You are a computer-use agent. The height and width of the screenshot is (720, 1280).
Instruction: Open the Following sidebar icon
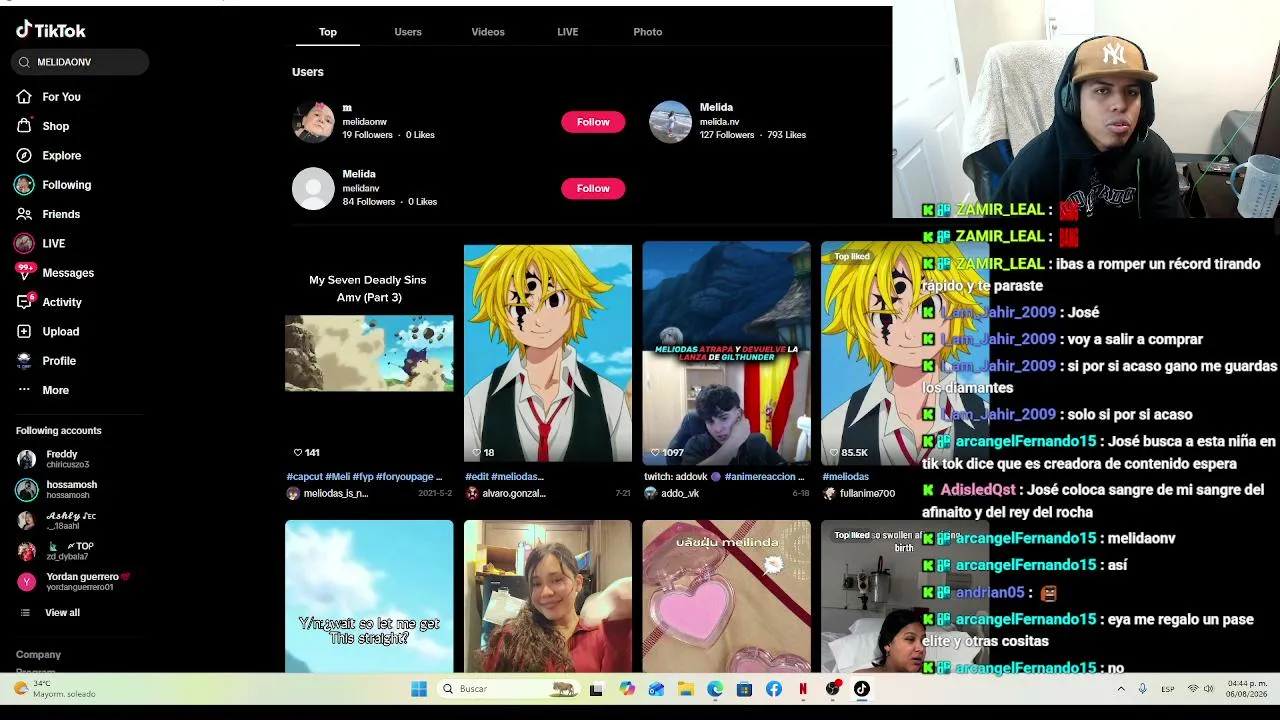point(24,185)
